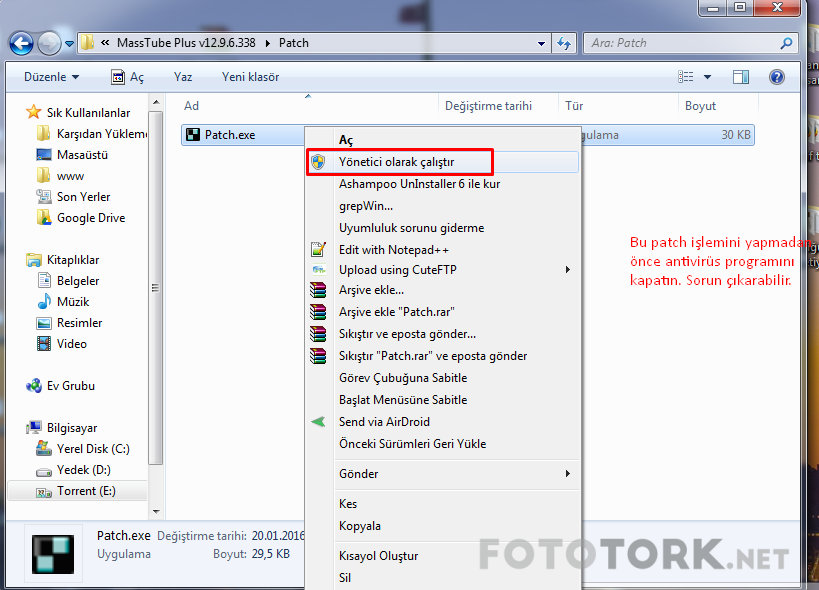Viewport: 819px width, 590px height.
Task: Click the CuteFTP icon in context menu
Action: point(318,270)
